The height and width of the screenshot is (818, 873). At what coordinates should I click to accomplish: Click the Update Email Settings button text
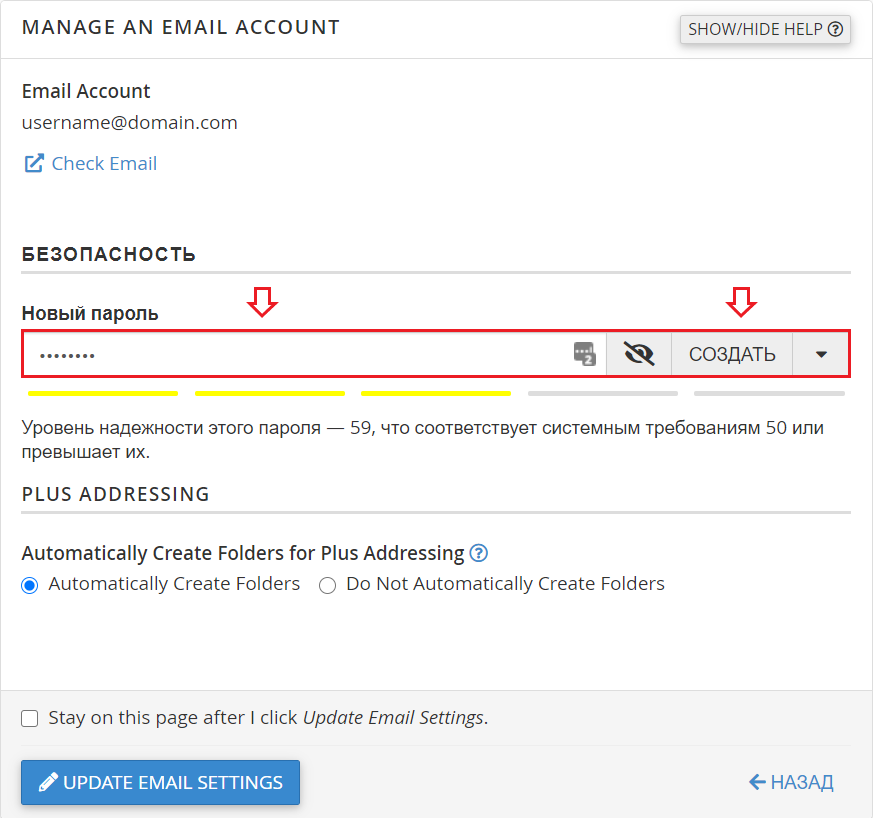pos(173,782)
